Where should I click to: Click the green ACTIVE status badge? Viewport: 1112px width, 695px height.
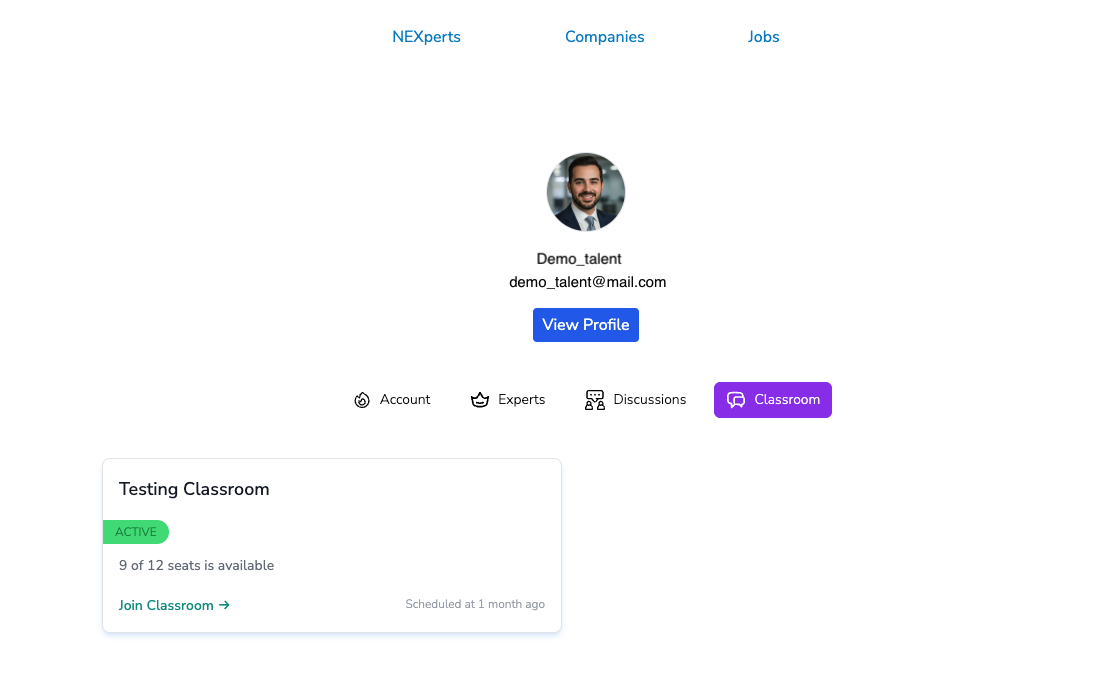(136, 532)
